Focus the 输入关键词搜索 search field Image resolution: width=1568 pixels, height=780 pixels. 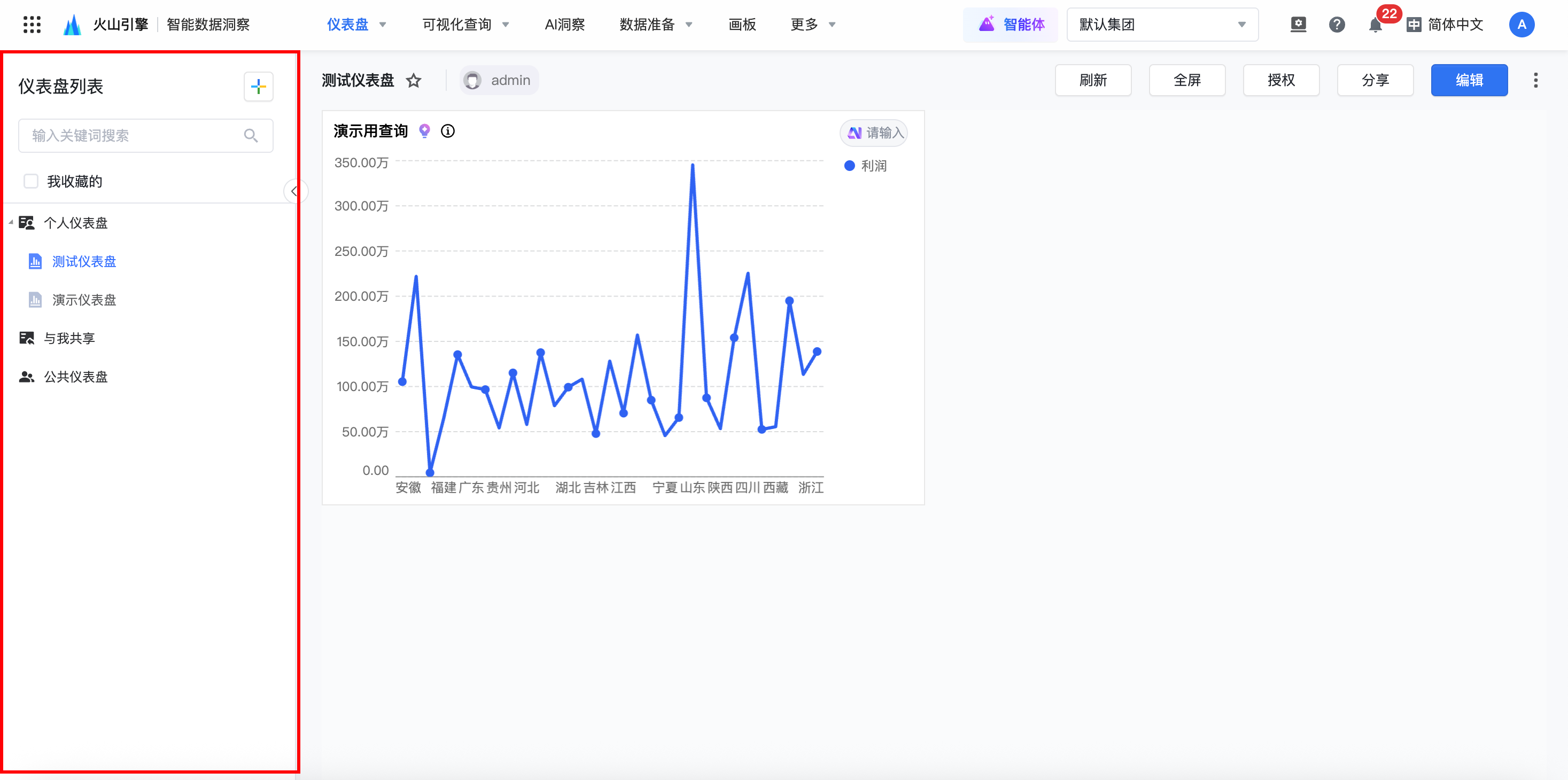(135, 136)
